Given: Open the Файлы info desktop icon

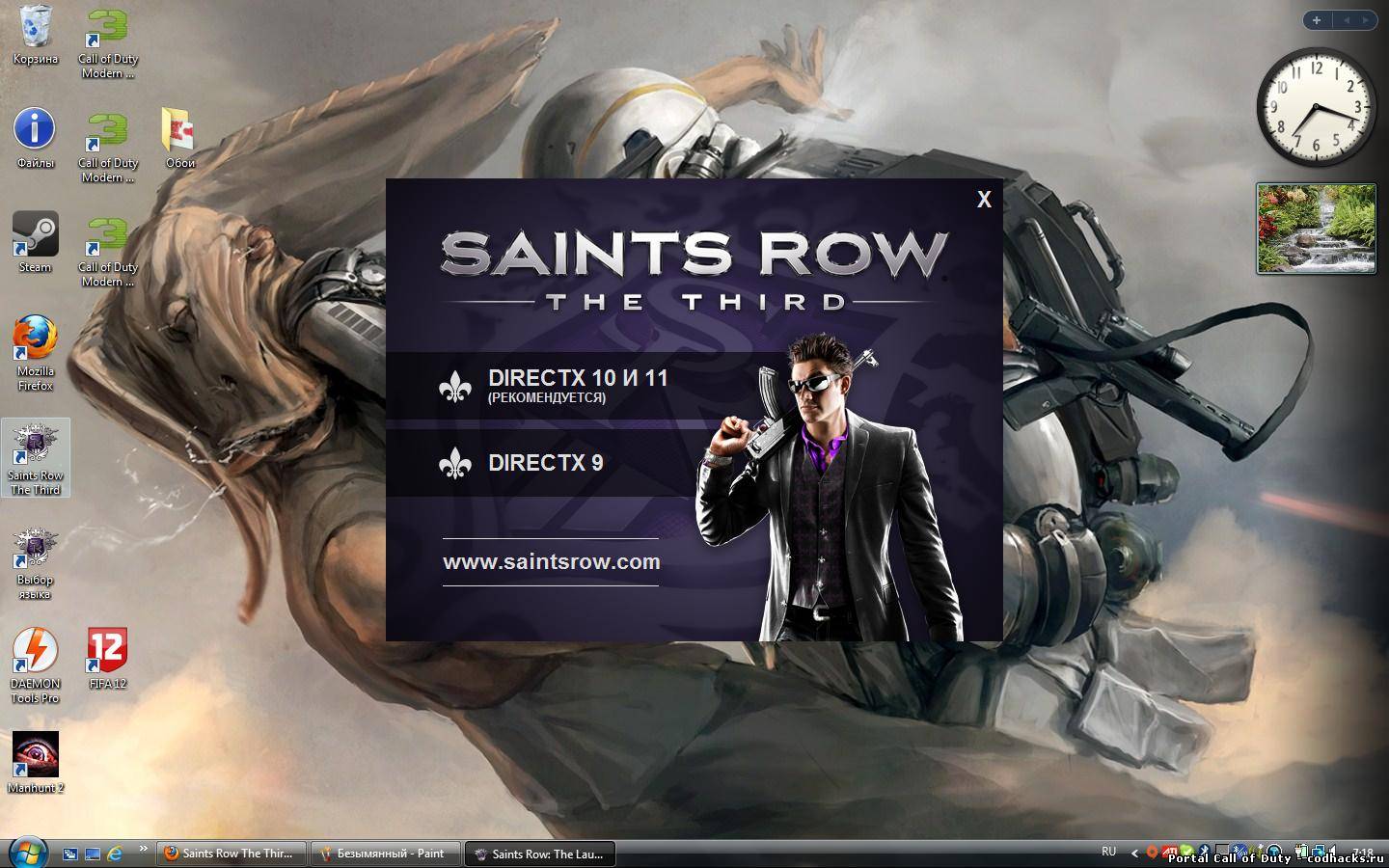Looking at the screenshot, I should [36, 137].
